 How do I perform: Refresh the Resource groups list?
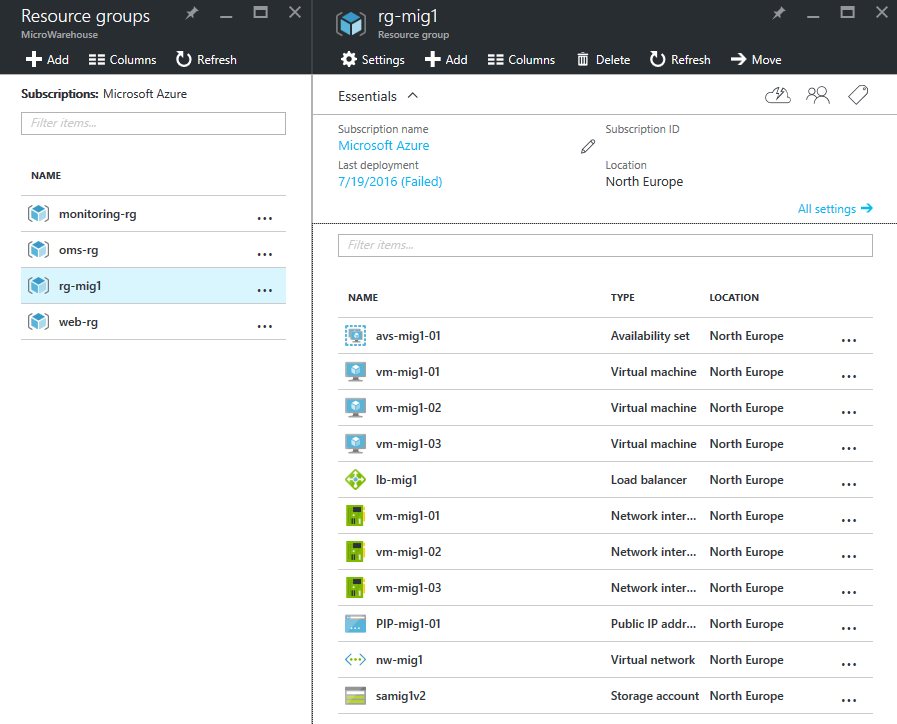[x=206, y=60]
